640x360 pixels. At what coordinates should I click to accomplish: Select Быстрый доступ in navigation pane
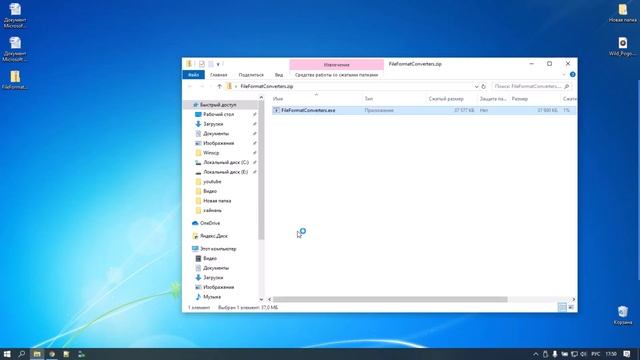click(x=218, y=105)
